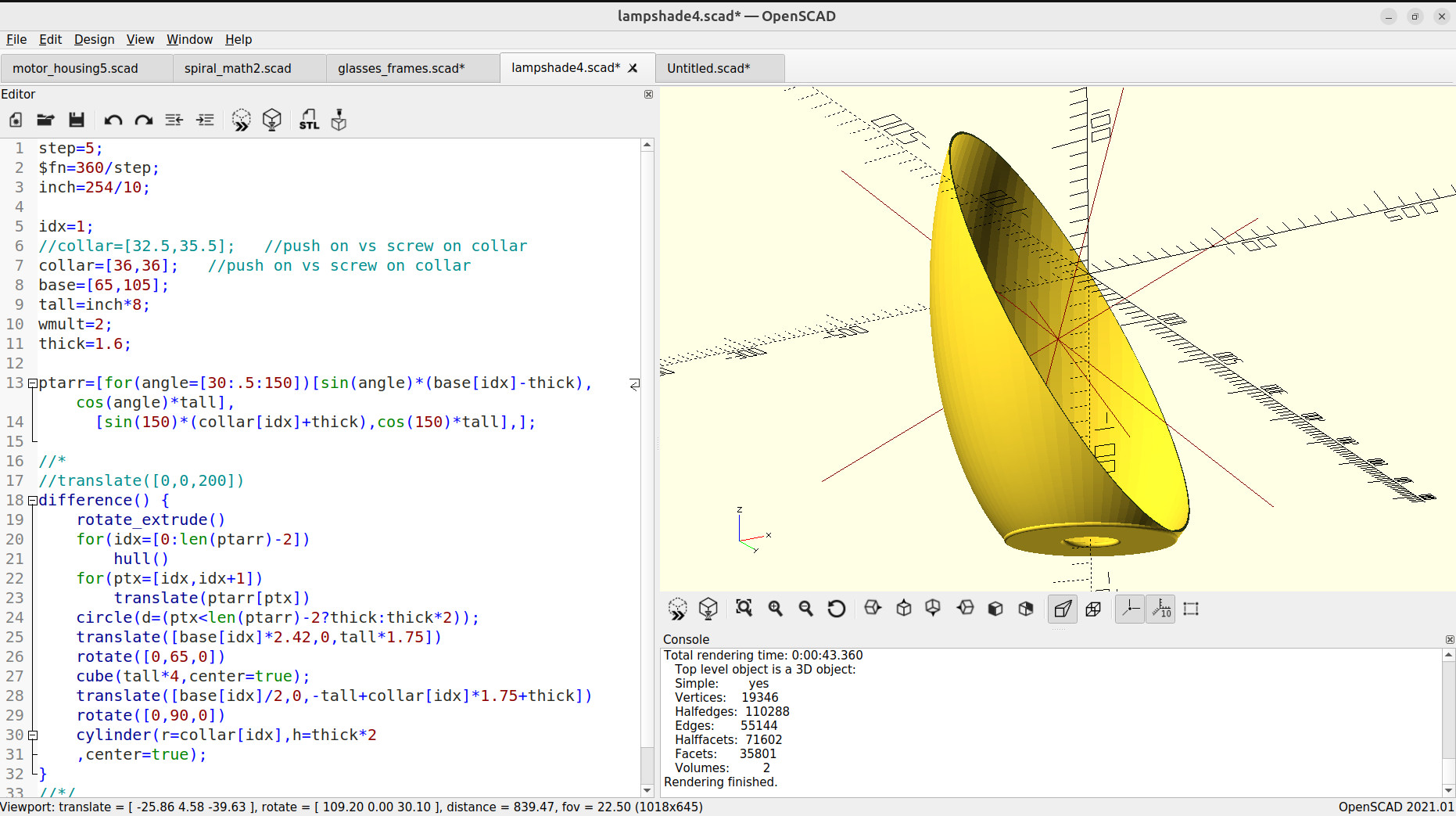Zoom in using the viewport magnifier icon
Image resolution: width=1456 pixels, height=816 pixels.
click(775, 609)
